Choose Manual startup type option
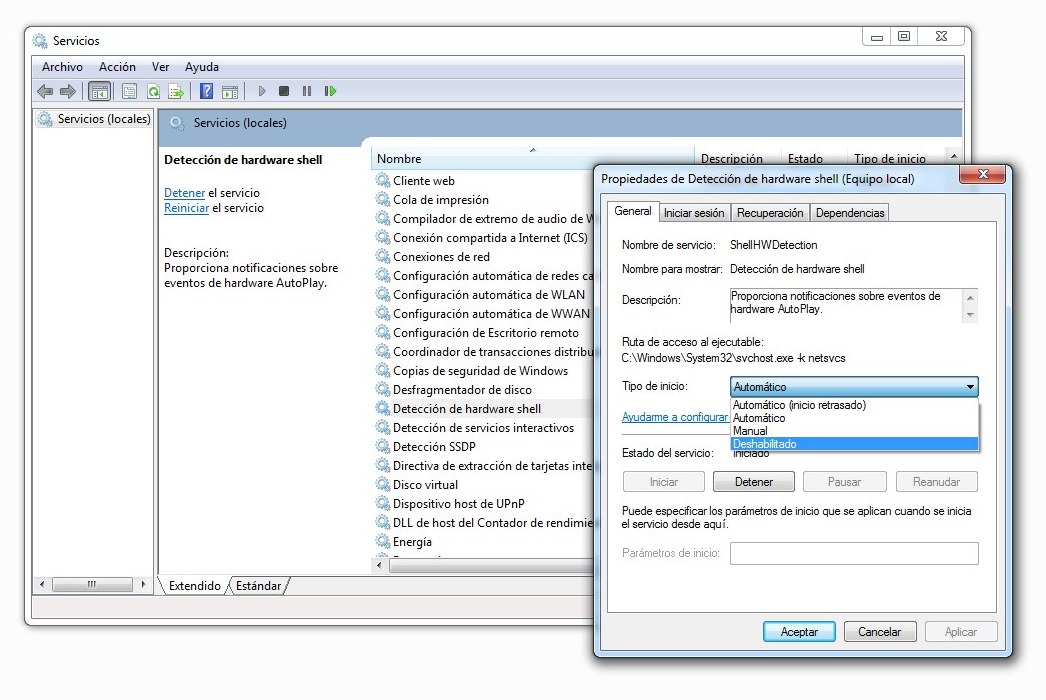The image size is (1046, 700). pos(855,430)
